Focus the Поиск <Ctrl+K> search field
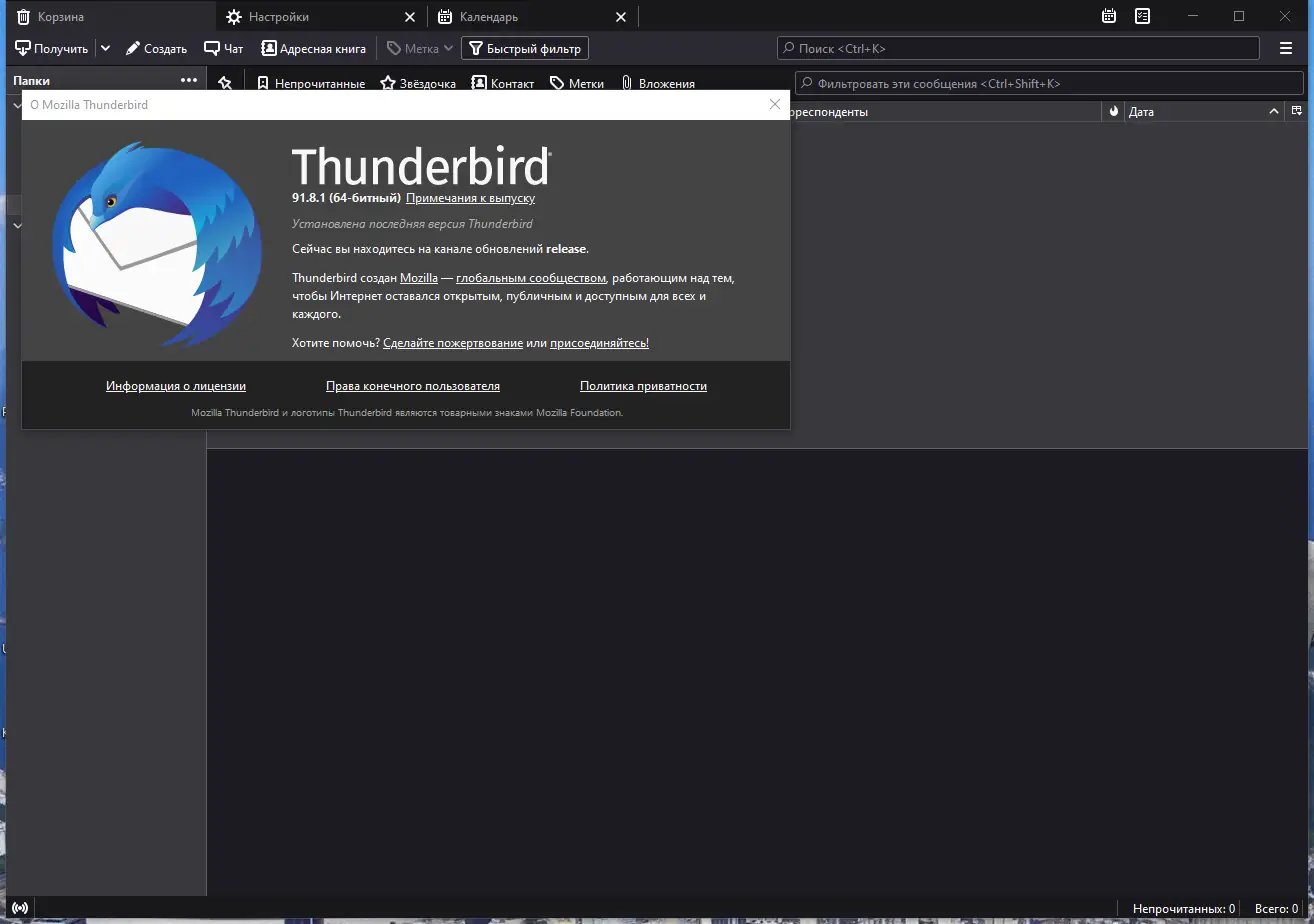This screenshot has width=1314, height=924. [1018, 48]
